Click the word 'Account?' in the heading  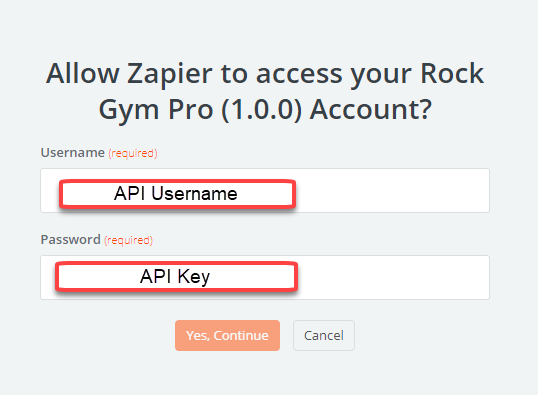click(371, 110)
